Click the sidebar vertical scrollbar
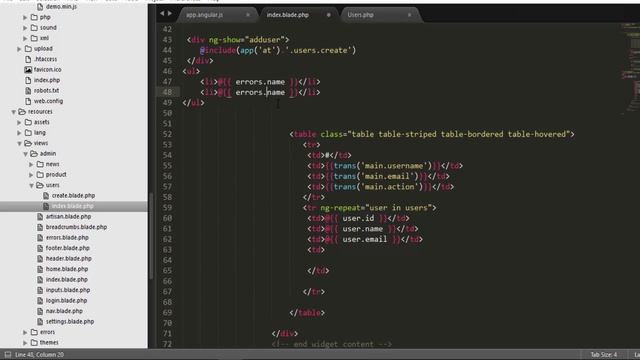Screen dimensions: 640x360 151,236
